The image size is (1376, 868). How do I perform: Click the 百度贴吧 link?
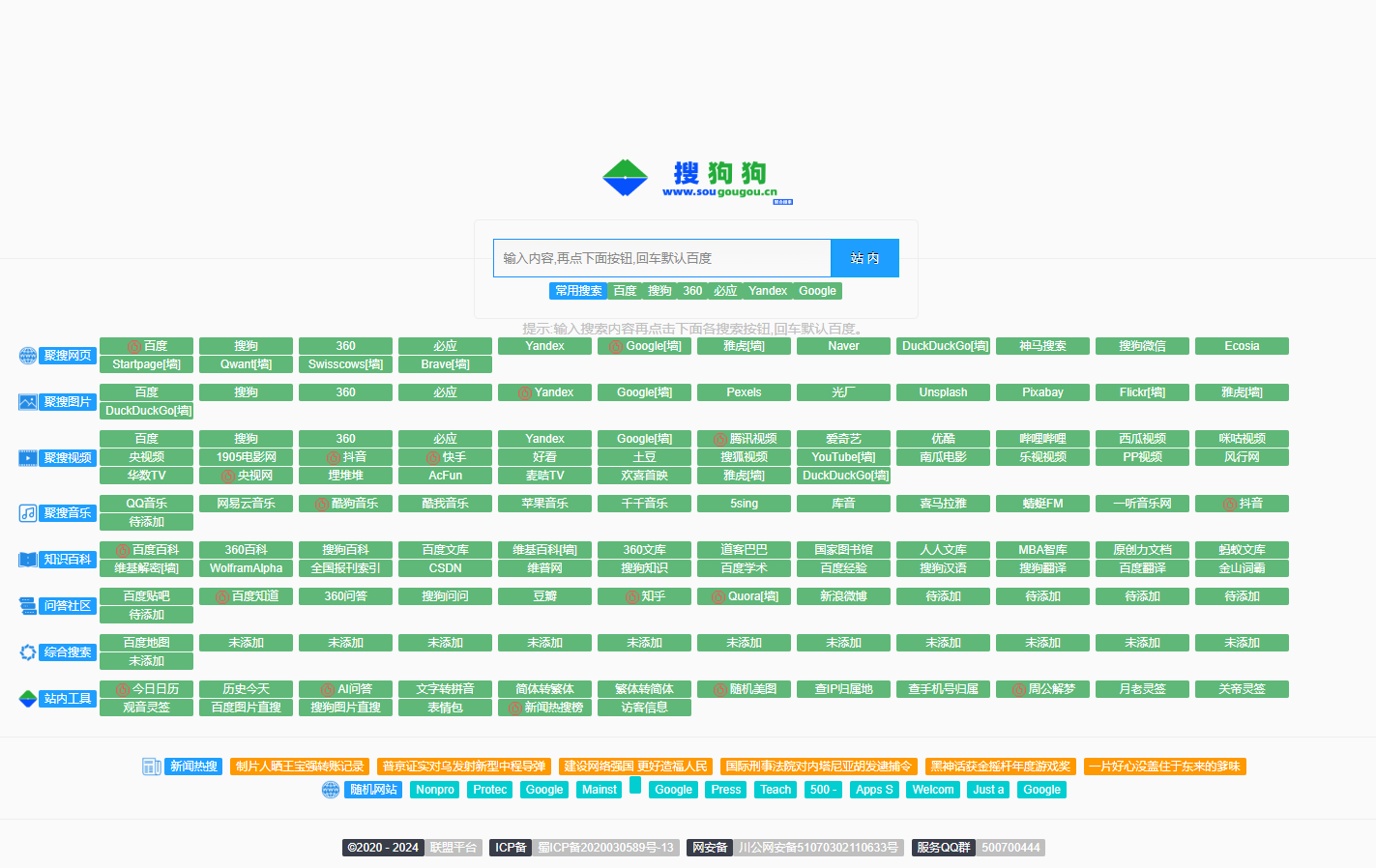146,596
